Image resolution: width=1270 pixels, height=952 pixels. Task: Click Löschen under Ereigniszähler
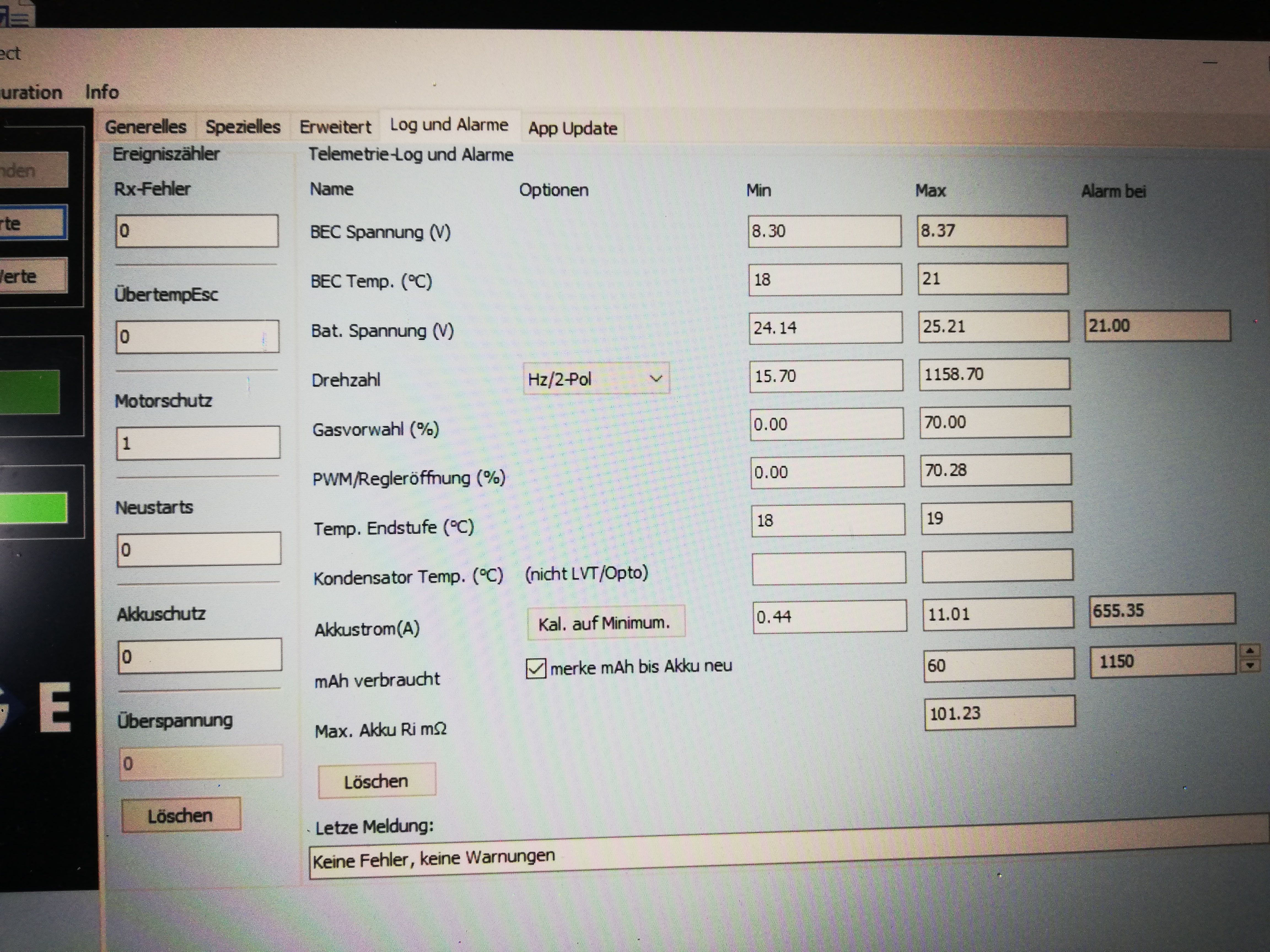tap(181, 815)
